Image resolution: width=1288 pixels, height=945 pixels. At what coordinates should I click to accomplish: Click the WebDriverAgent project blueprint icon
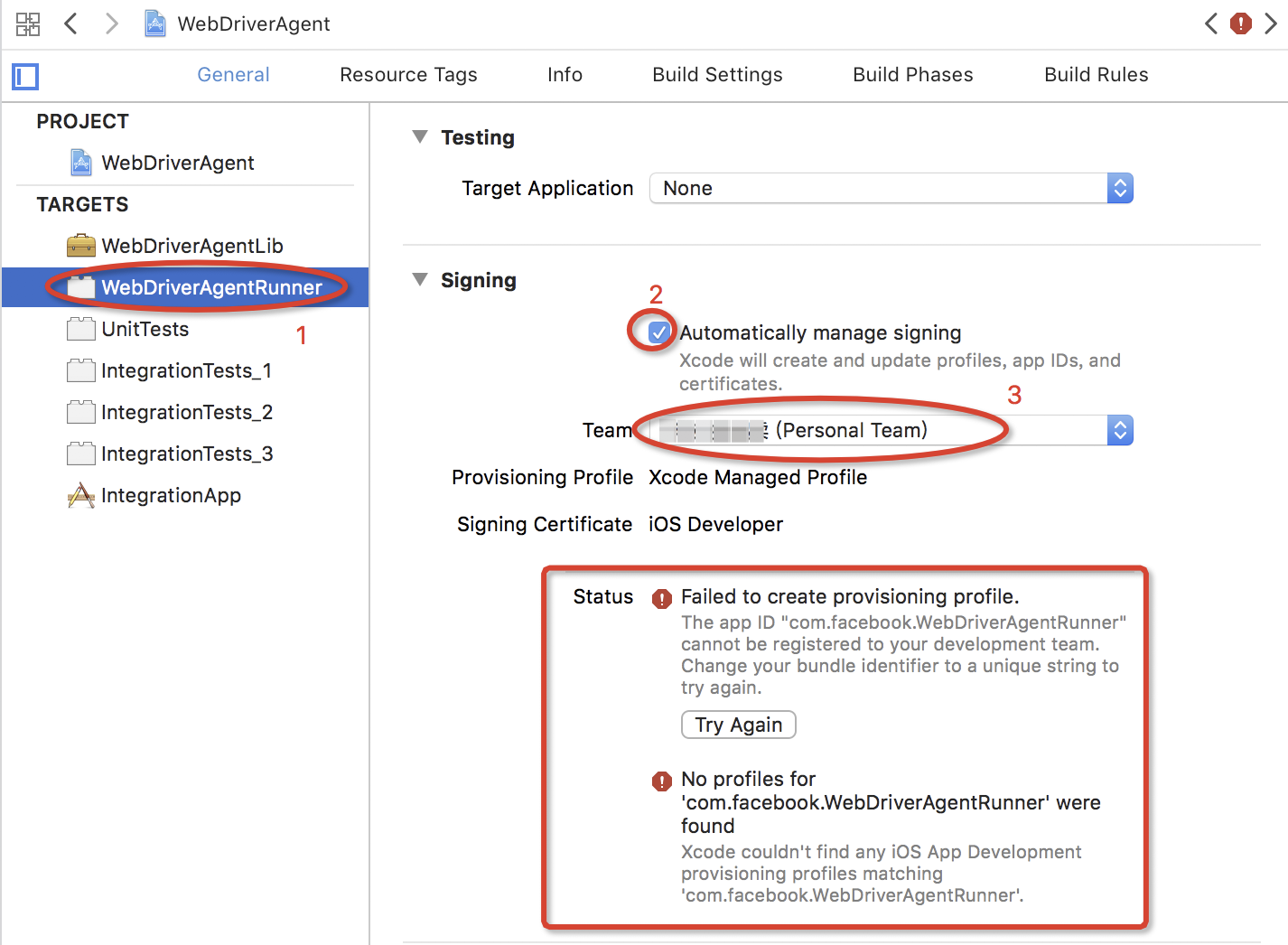(81, 163)
